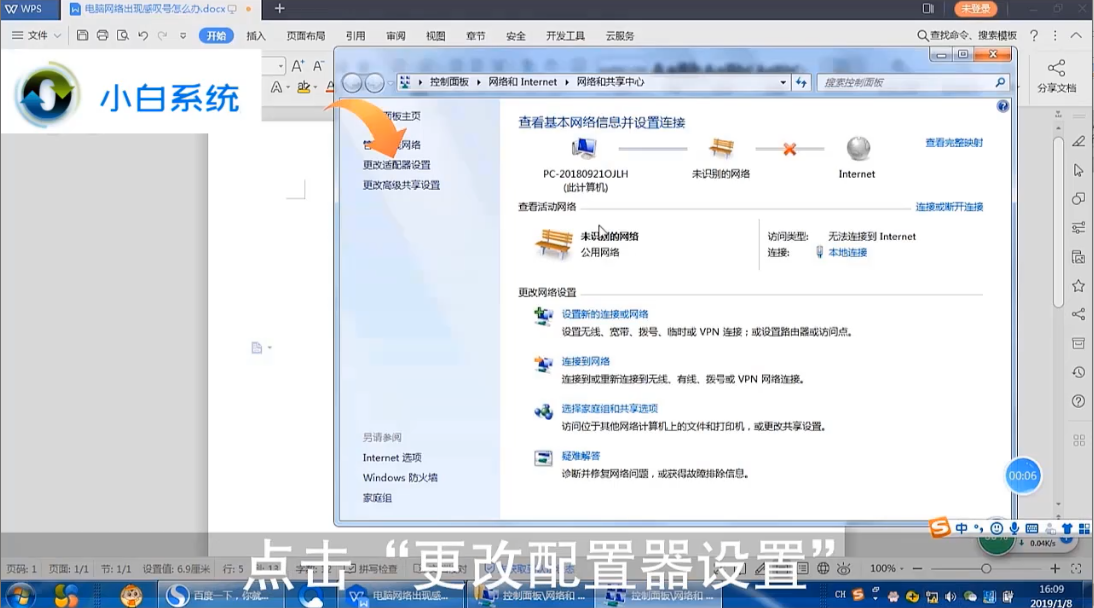Open Windows Start button
This screenshot has height=608, width=1094.
pyautogui.click(x=20, y=595)
